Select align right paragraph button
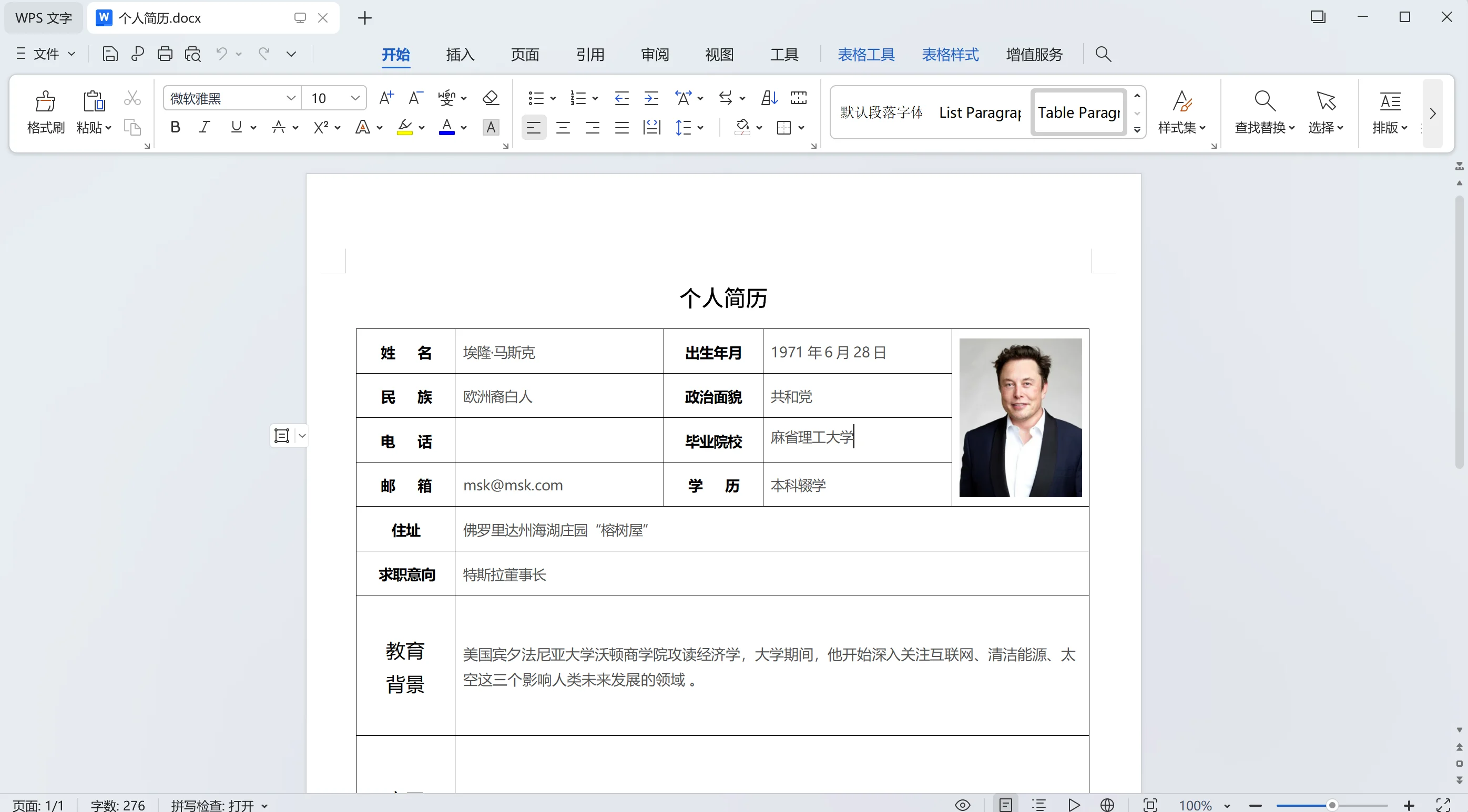The height and width of the screenshot is (812, 1468). pos(593,128)
